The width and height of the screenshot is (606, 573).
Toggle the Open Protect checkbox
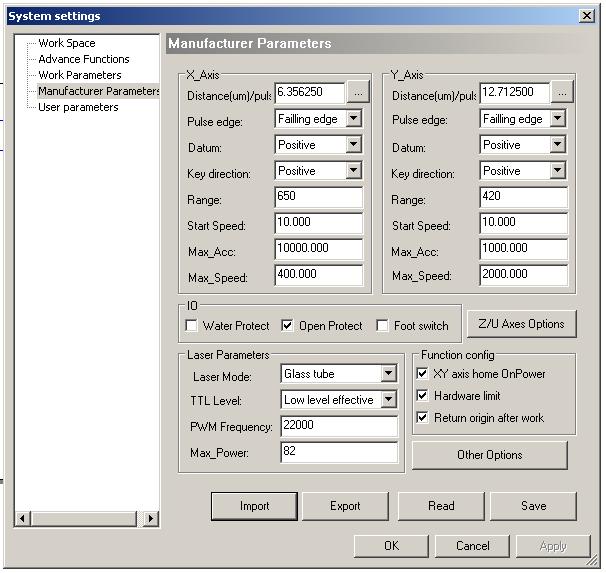coord(287,326)
